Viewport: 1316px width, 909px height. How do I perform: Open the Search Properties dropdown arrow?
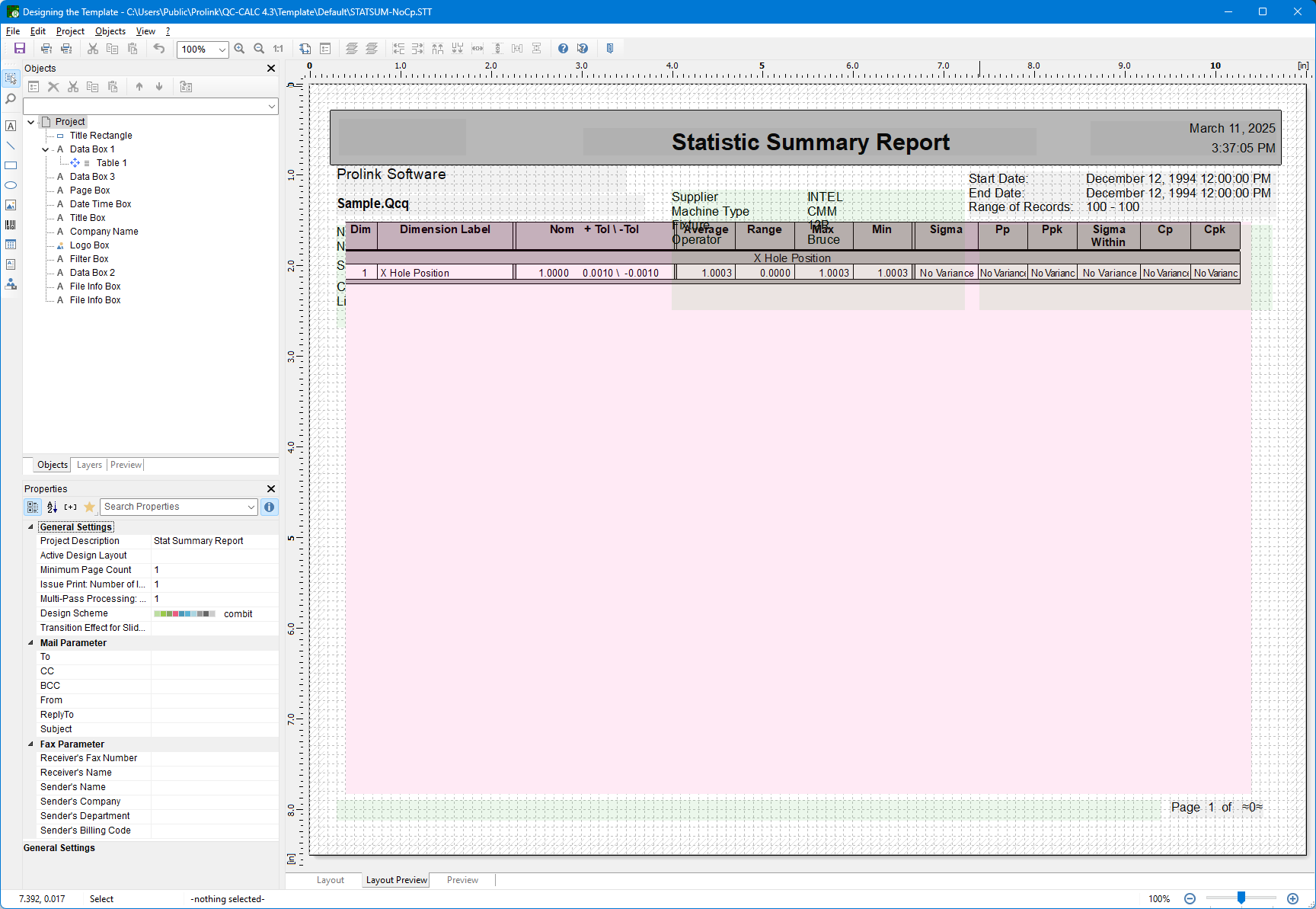(x=251, y=507)
